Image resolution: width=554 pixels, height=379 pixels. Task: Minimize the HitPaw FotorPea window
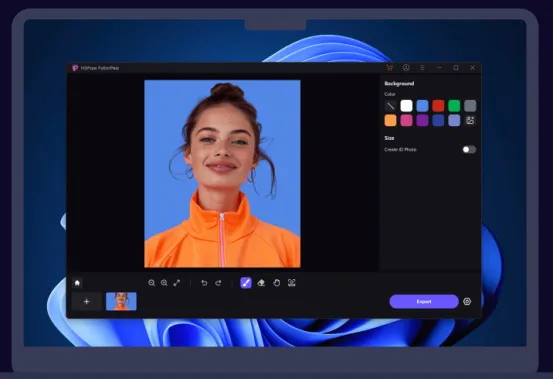439,67
